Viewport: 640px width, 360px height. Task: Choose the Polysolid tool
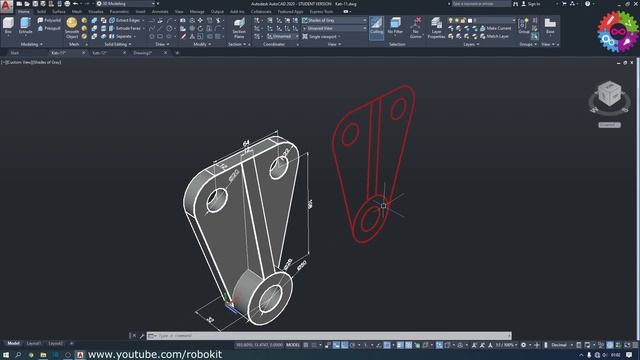[x=49, y=20]
